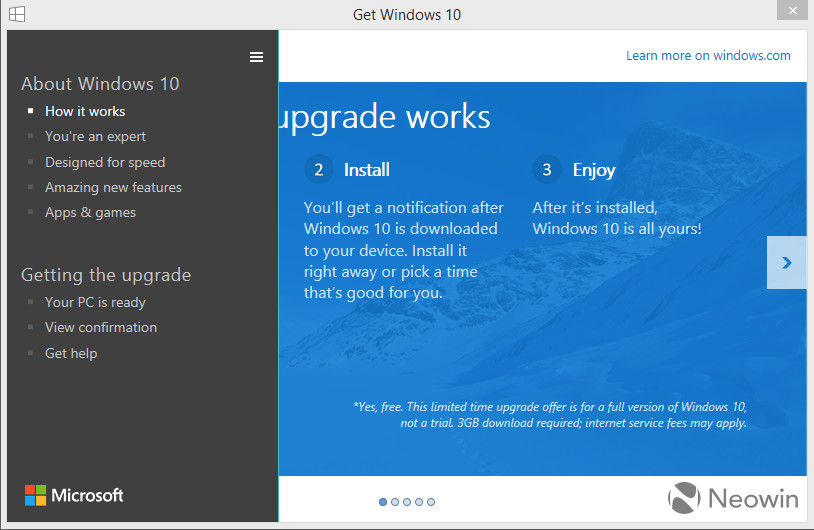This screenshot has width=814, height=530.
Task: Jump to the fifth page dot
Action: (431, 502)
